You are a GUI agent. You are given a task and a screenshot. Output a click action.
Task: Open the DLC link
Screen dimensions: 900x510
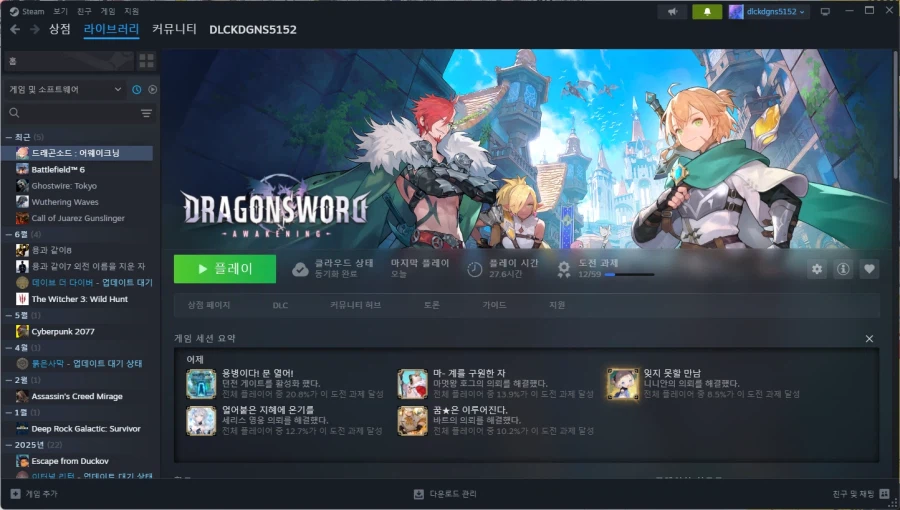280,305
